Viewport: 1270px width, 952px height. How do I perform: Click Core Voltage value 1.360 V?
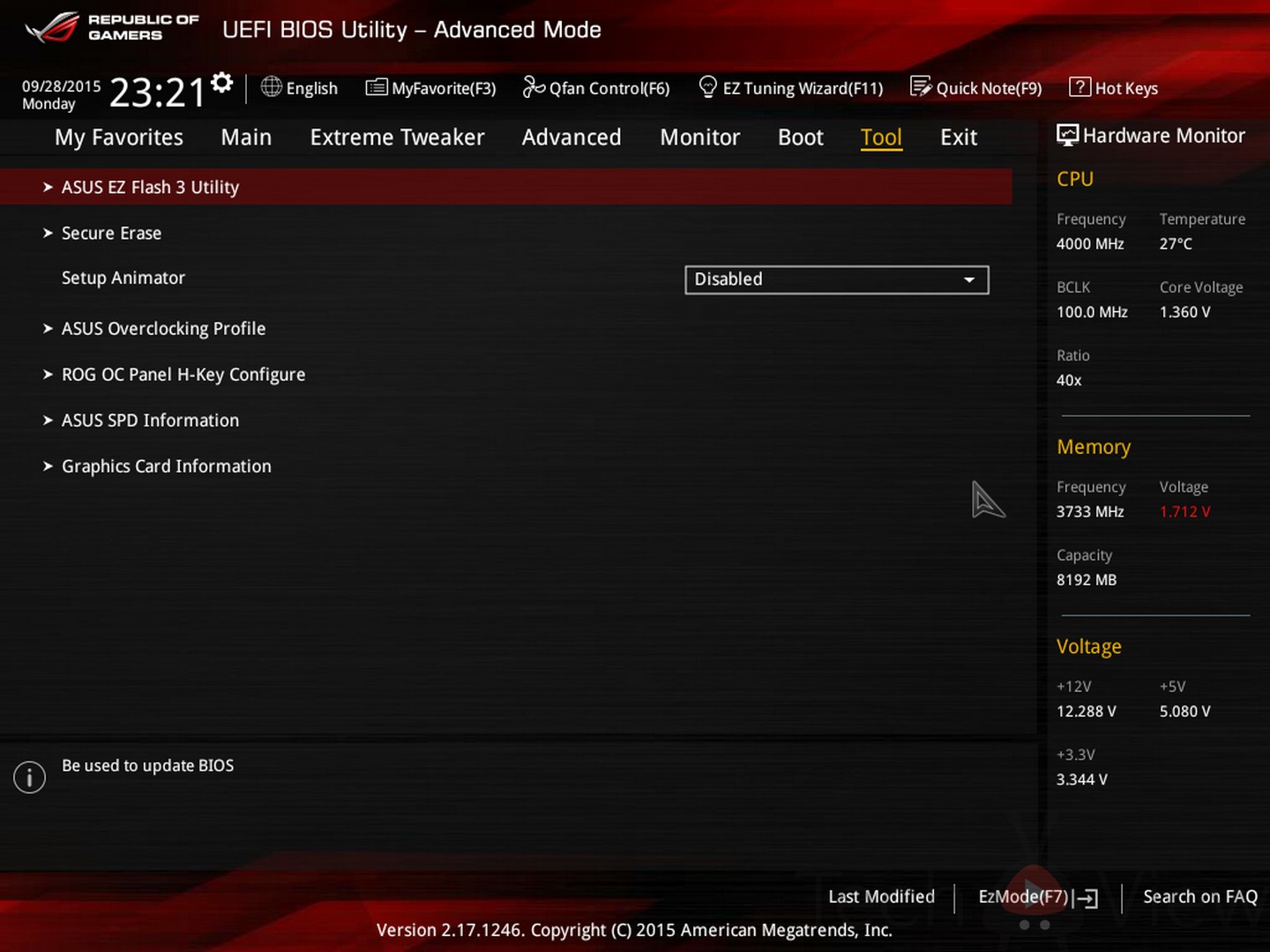[x=1185, y=312]
